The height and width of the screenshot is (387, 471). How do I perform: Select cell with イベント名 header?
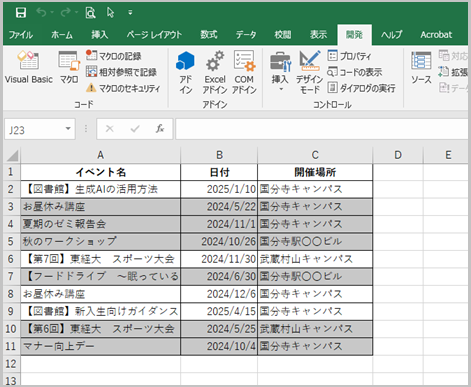tap(100, 172)
